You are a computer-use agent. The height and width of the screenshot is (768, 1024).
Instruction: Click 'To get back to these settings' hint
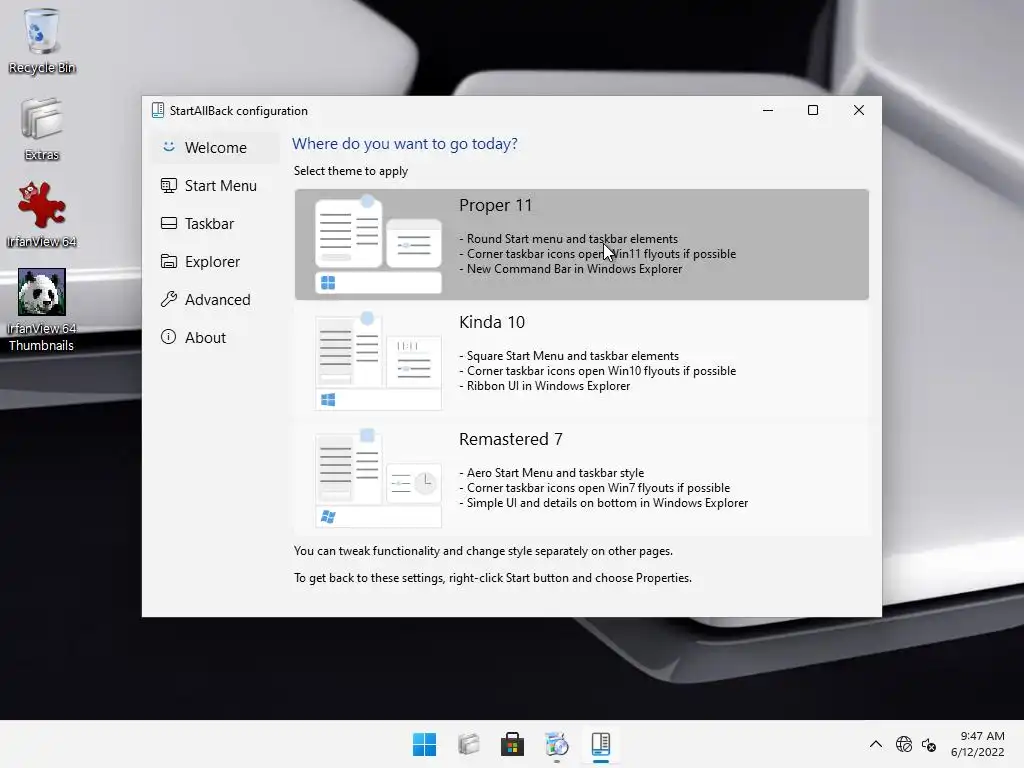(492, 578)
